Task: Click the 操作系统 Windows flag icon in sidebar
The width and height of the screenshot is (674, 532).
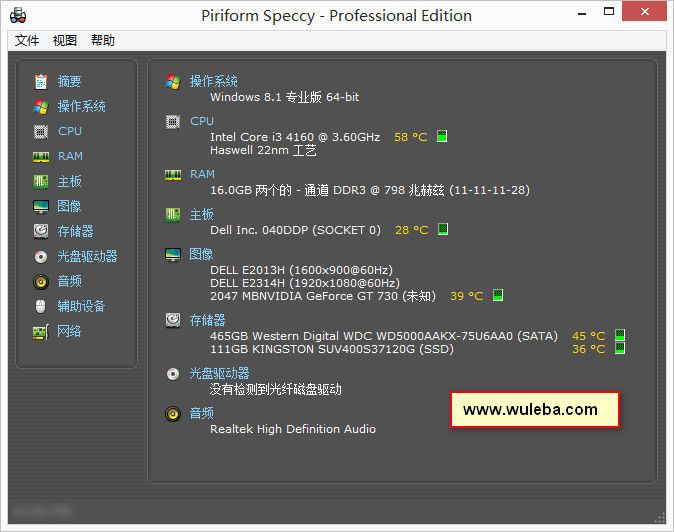Action: [41, 107]
